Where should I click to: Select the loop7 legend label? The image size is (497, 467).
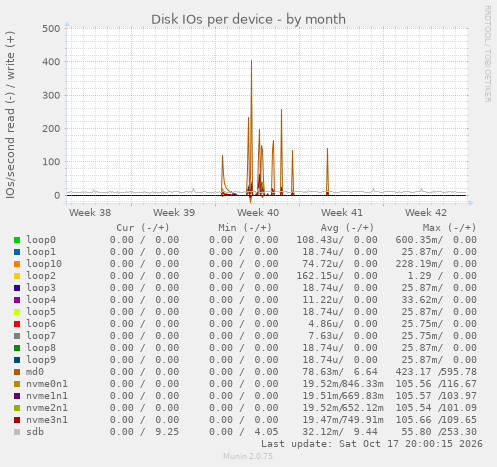click(41, 336)
